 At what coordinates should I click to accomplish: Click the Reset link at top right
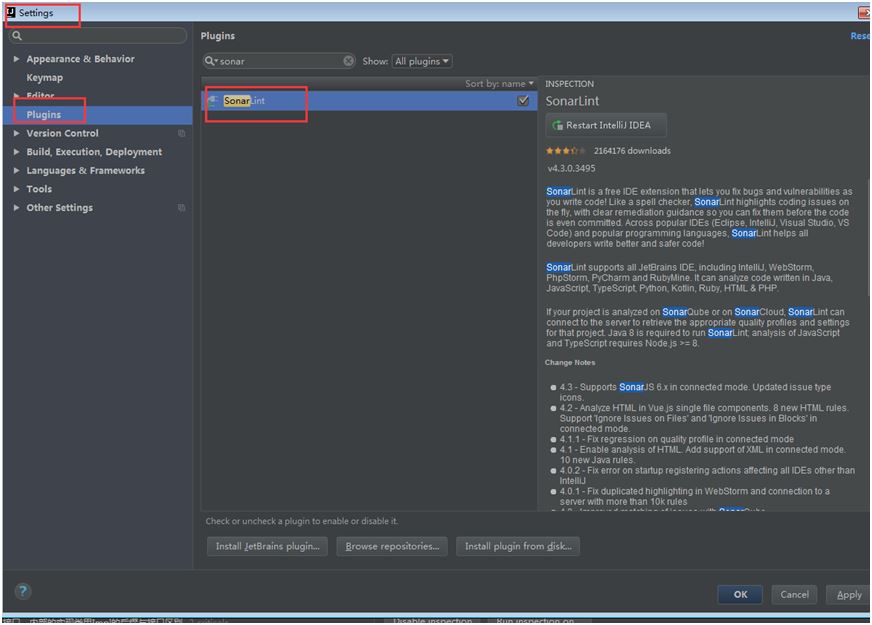(859, 36)
